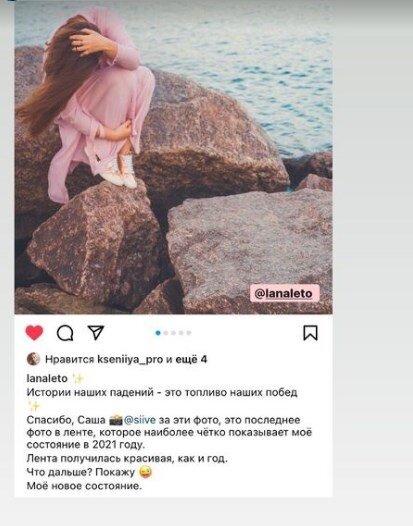Select the first blue carousel dot
The width and height of the screenshot is (413, 526).
click(x=158, y=333)
